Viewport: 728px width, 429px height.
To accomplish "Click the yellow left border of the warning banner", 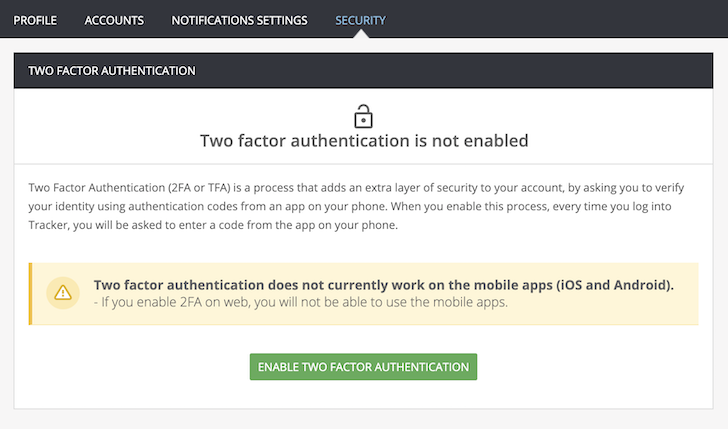I will point(31,294).
